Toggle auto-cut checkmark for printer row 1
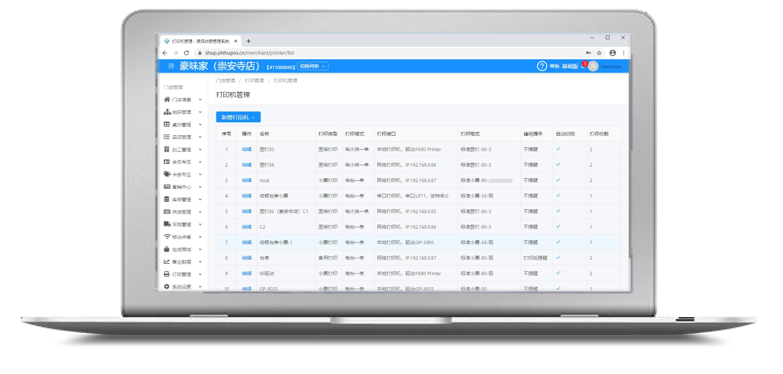The width and height of the screenshot is (783, 374). tap(558, 149)
